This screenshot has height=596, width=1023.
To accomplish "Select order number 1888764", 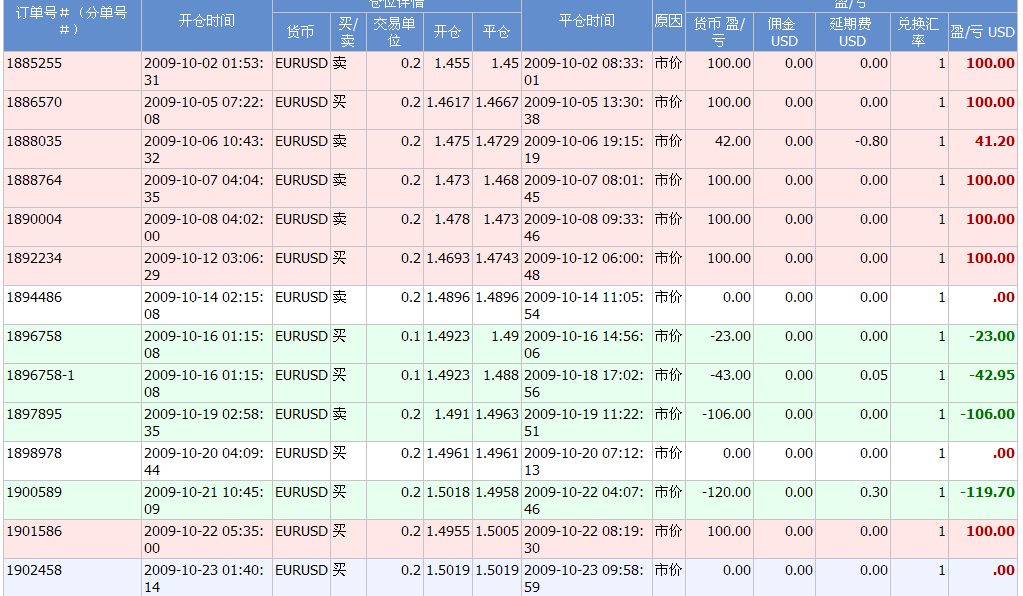I will click(x=35, y=181).
